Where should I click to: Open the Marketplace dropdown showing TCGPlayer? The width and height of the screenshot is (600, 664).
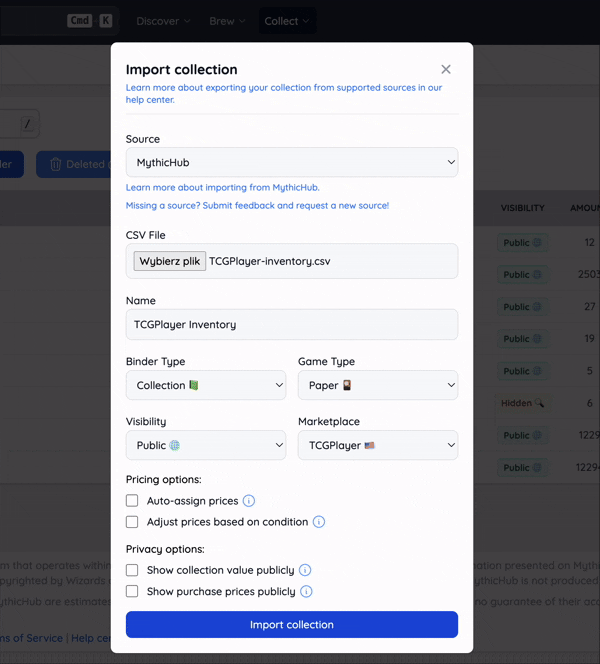pyautogui.click(x=377, y=445)
